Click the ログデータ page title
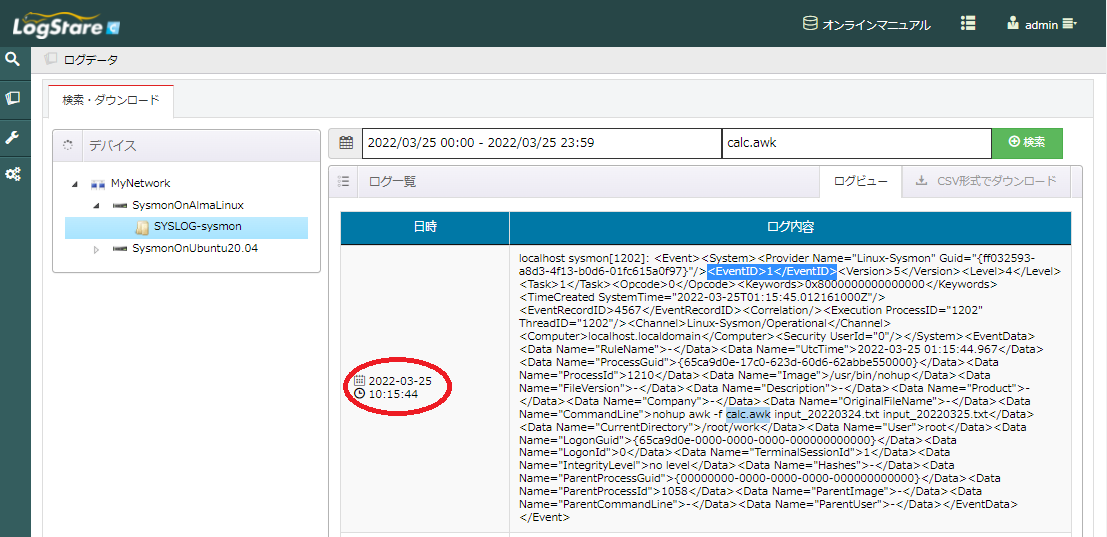The image size is (1107, 537). pyautogui.click(x=91, y=60)
